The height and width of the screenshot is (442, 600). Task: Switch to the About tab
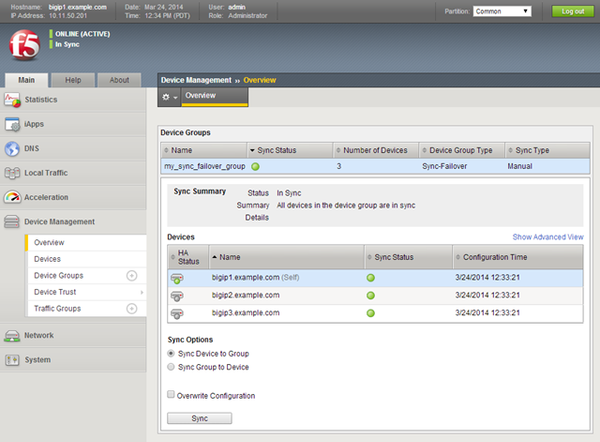[x=119, y=79]
